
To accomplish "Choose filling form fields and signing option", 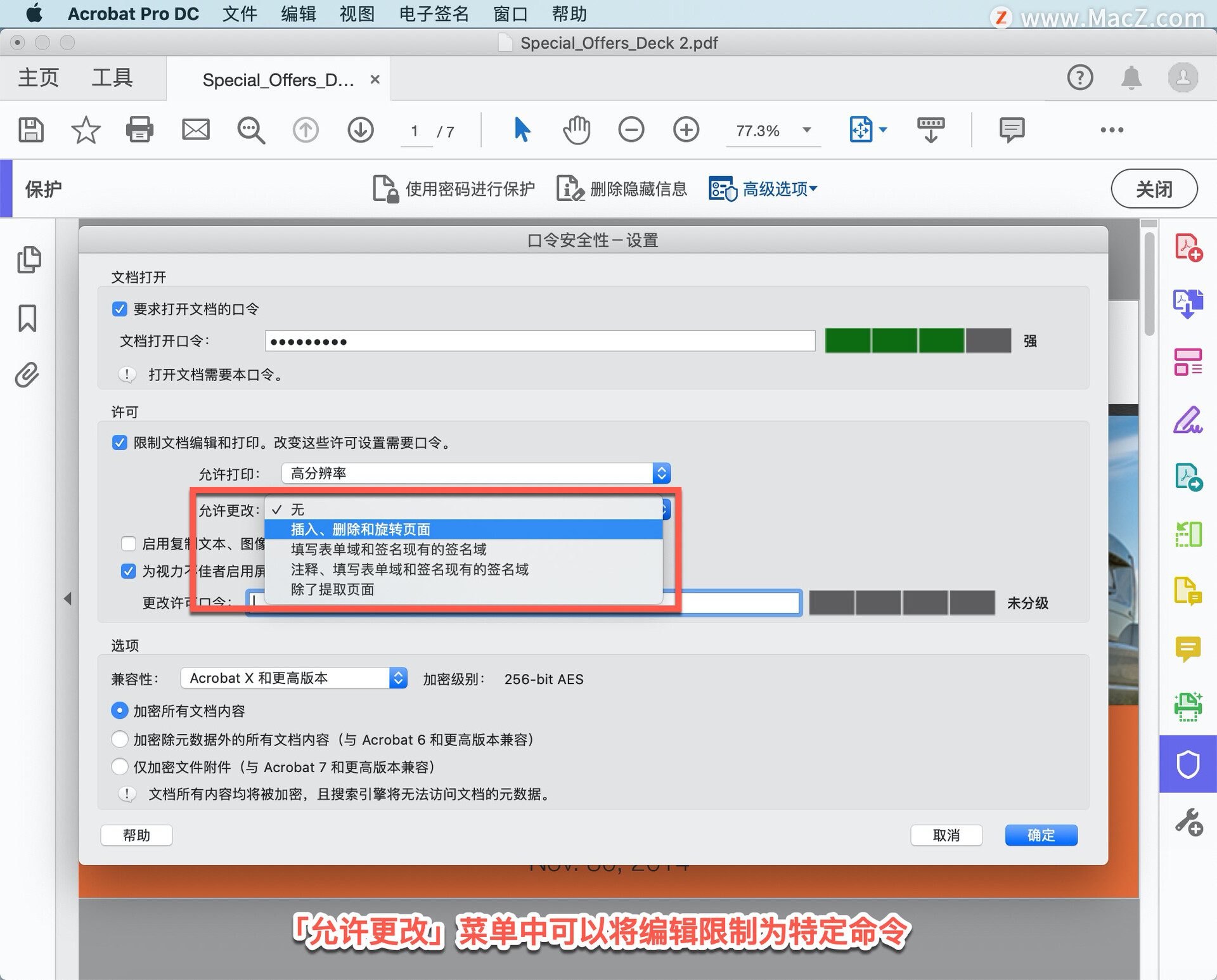I will (463, 549).
